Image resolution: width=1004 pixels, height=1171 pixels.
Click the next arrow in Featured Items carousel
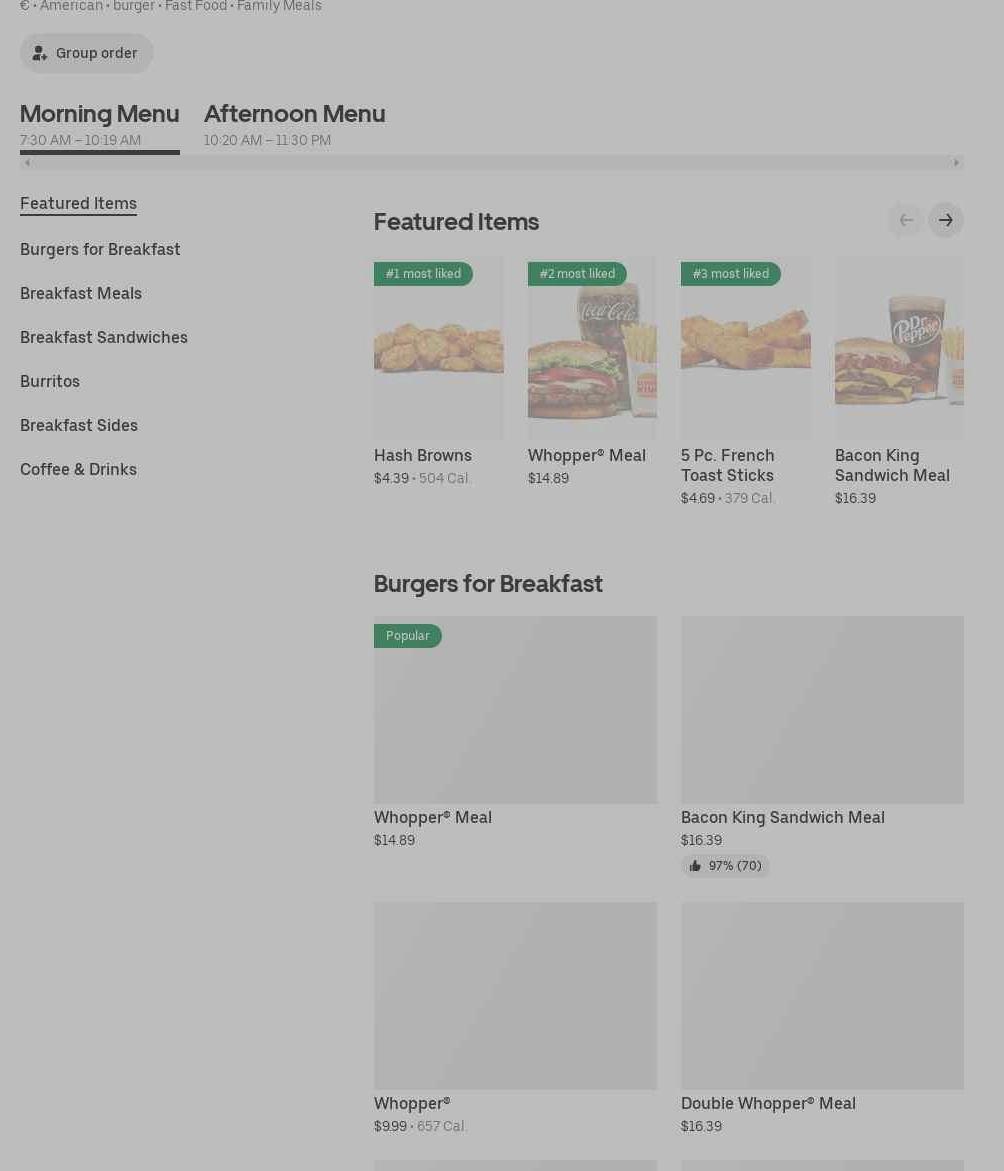click(x=945, y=220)
